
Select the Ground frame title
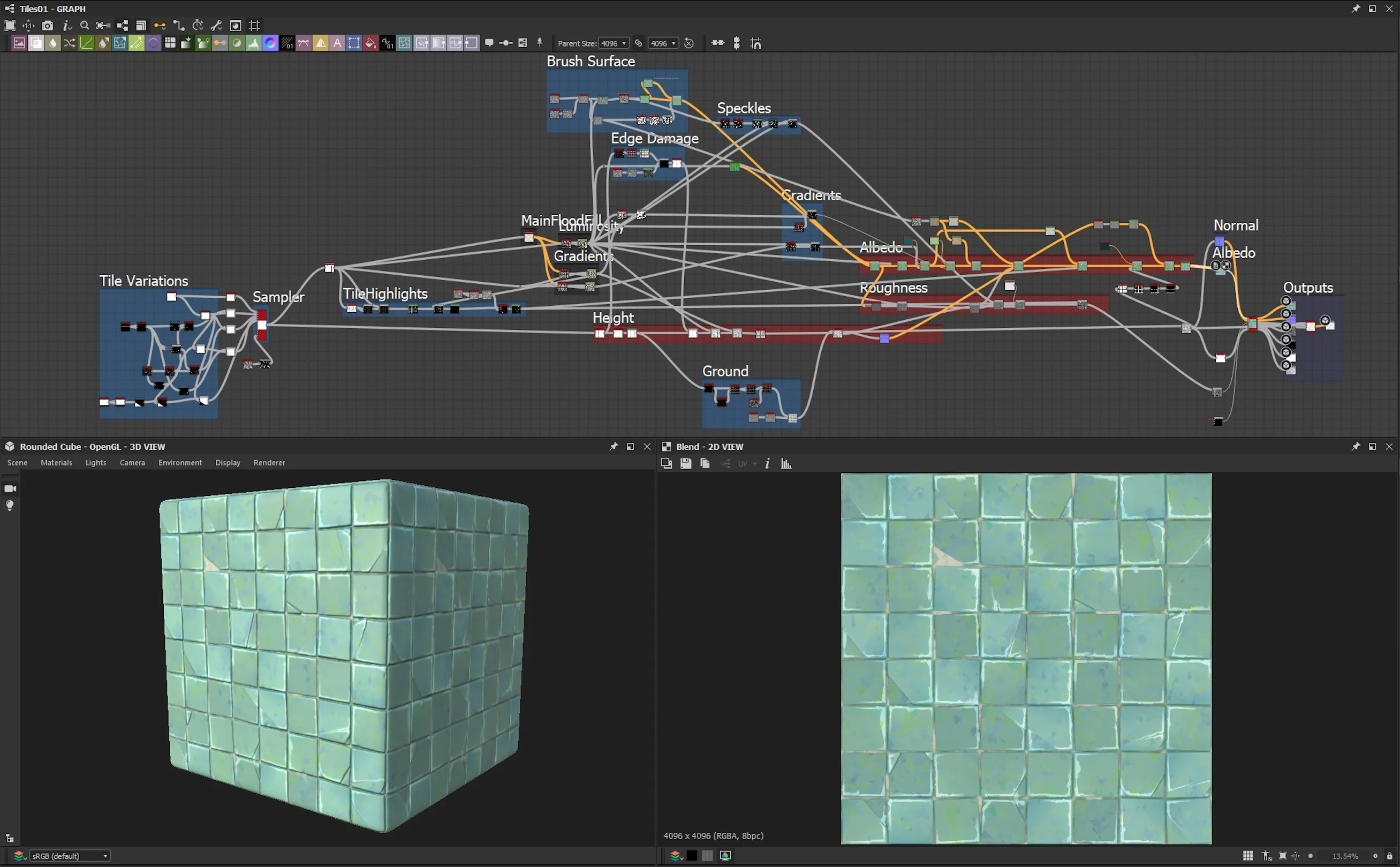tap(725, 371)
